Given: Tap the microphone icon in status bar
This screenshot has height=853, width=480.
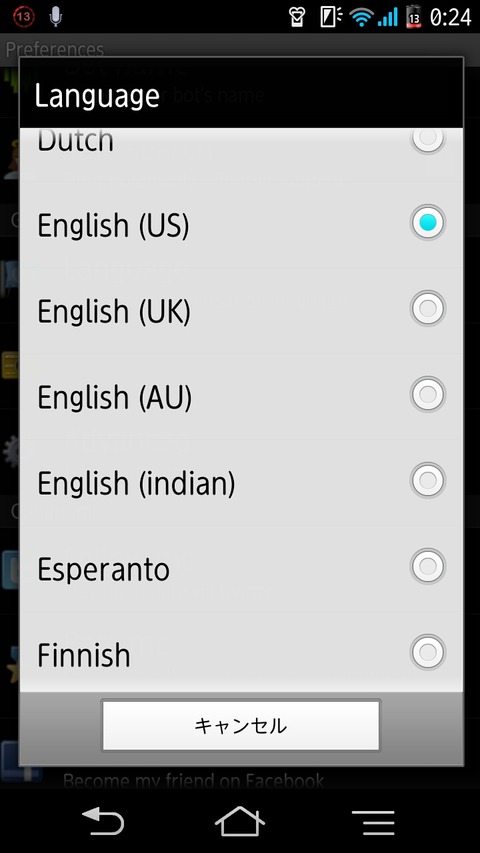Looking at the screenshot, I should (56, 17).
